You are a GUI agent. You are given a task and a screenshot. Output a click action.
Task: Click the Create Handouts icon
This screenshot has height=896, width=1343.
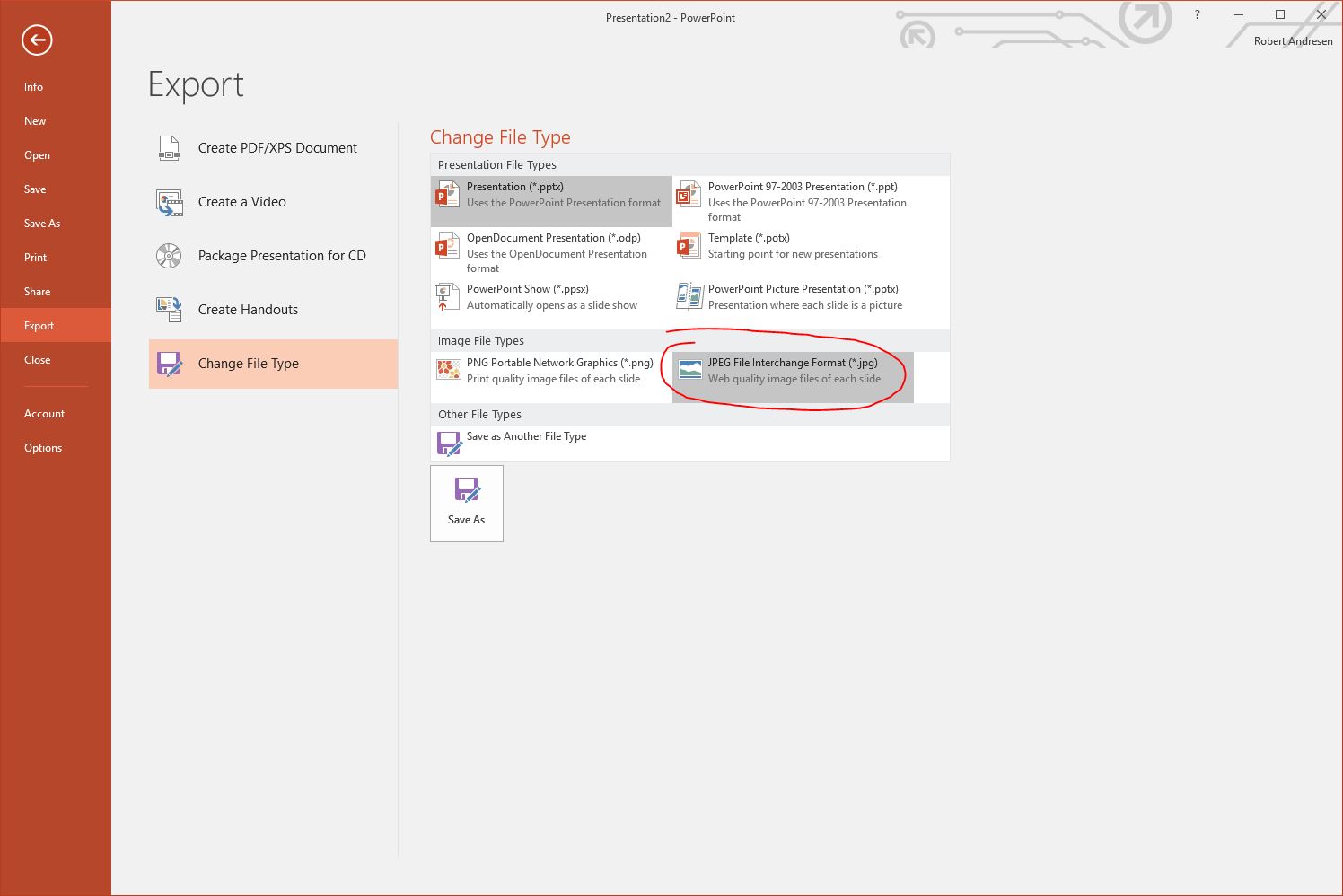click(169, 310)
